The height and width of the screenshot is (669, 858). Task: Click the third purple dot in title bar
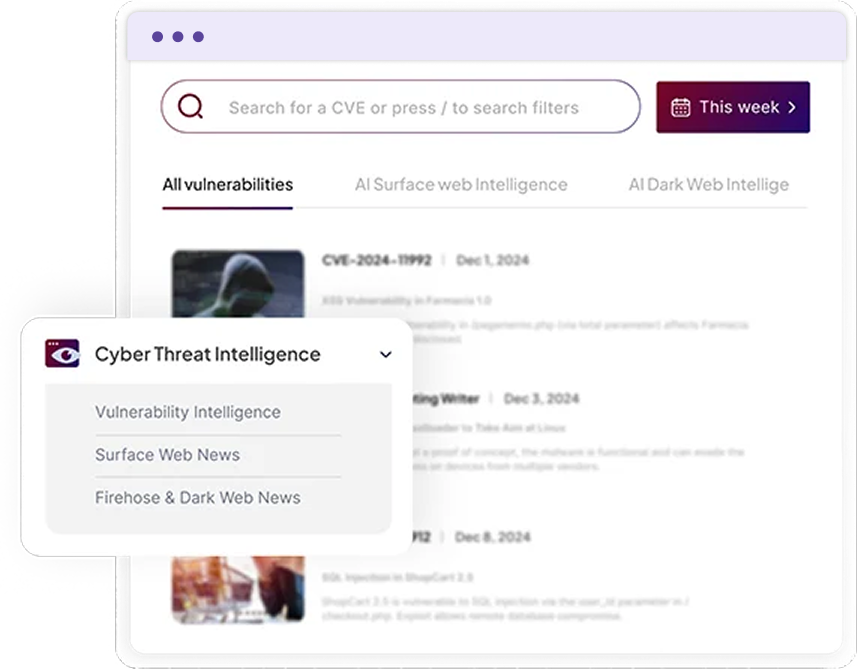(x=198, y=37)
